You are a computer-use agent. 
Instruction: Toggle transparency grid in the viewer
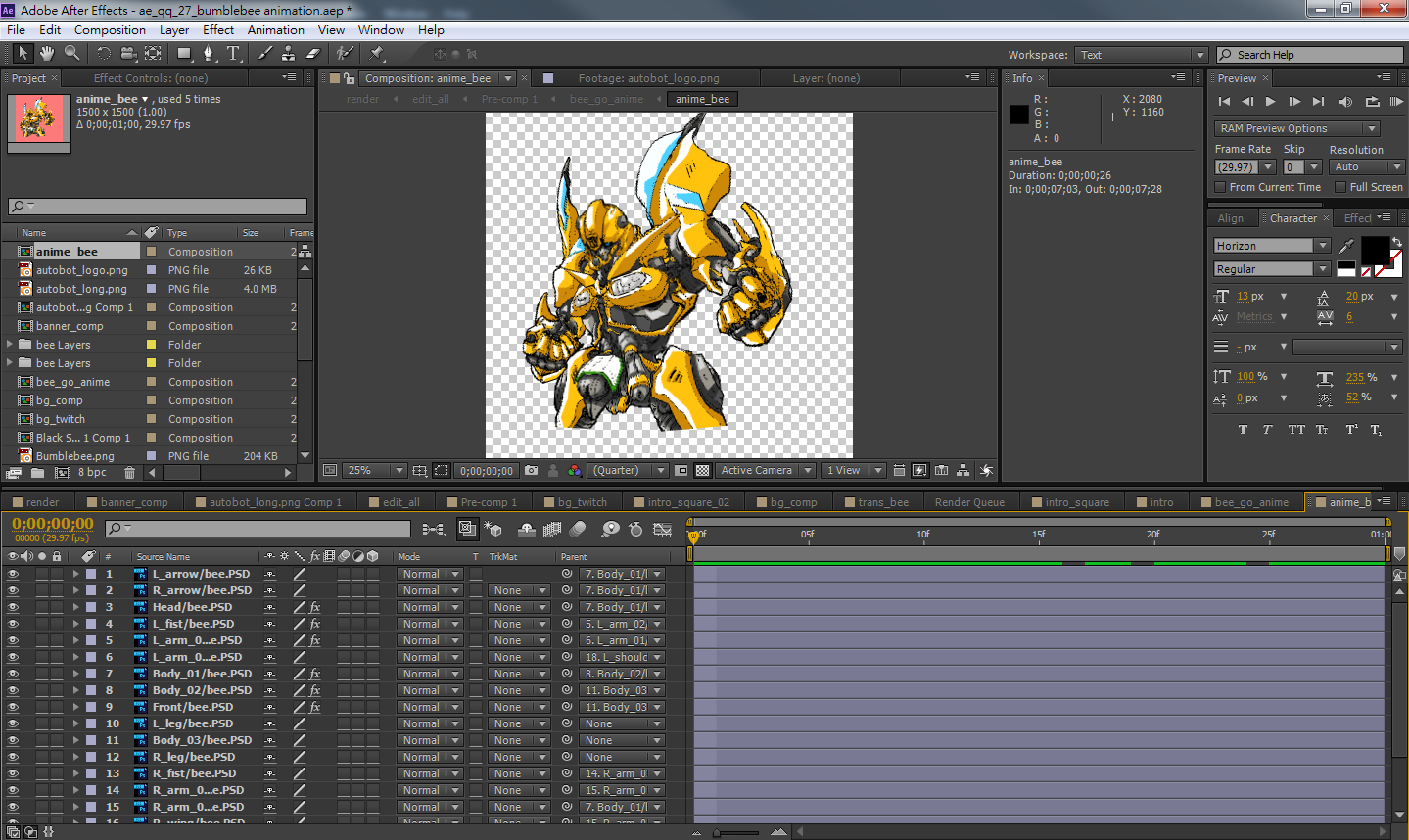pos(702,471)
